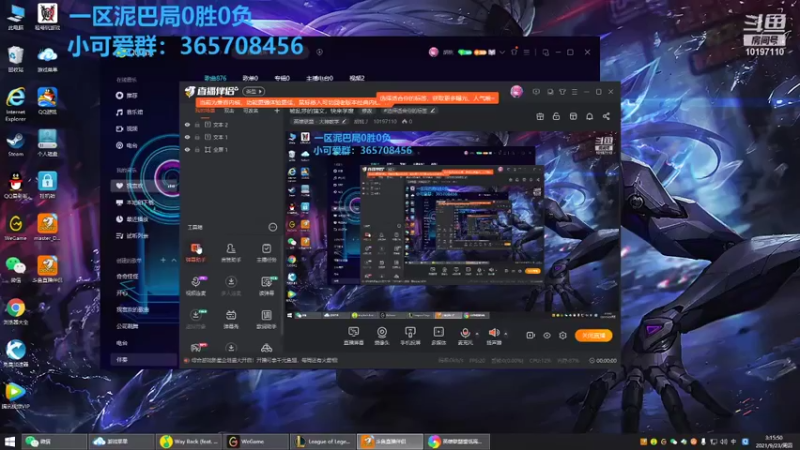Viewport: 800px width, 450px height.
Task: Share the stream via the share icon
Action: [x=606, y=116]
